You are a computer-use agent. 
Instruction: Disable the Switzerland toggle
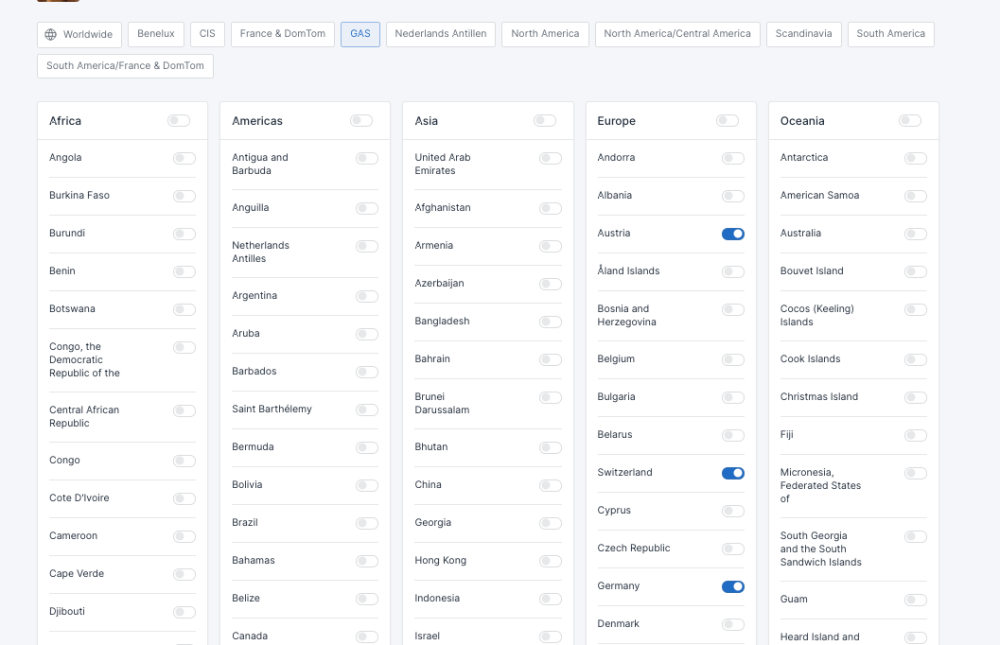(733, 473)
